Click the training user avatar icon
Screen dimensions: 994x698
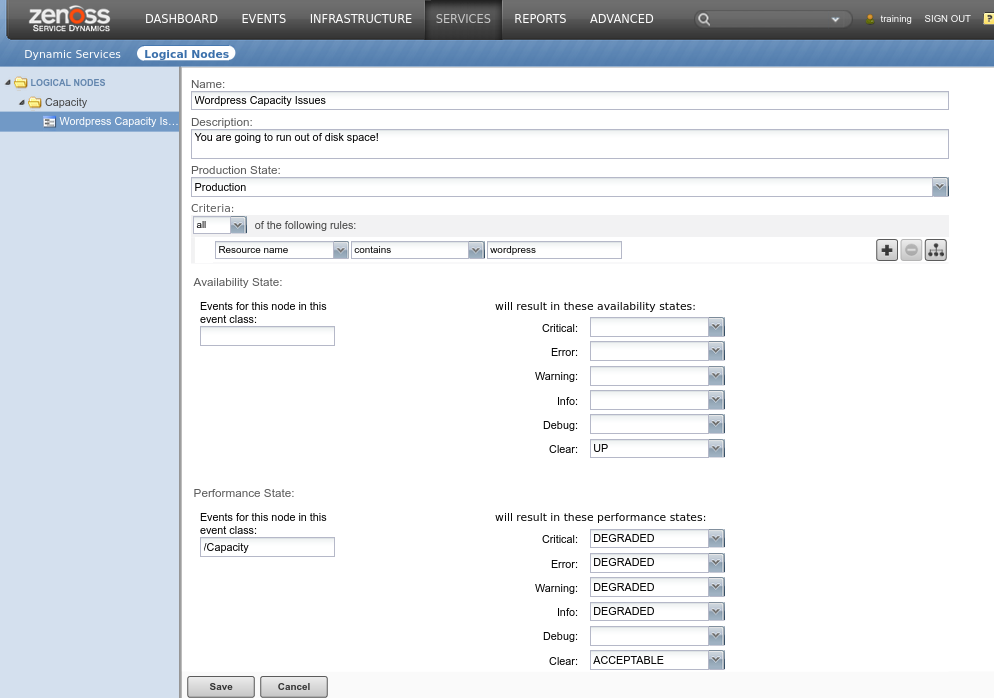tap(869, 19)
